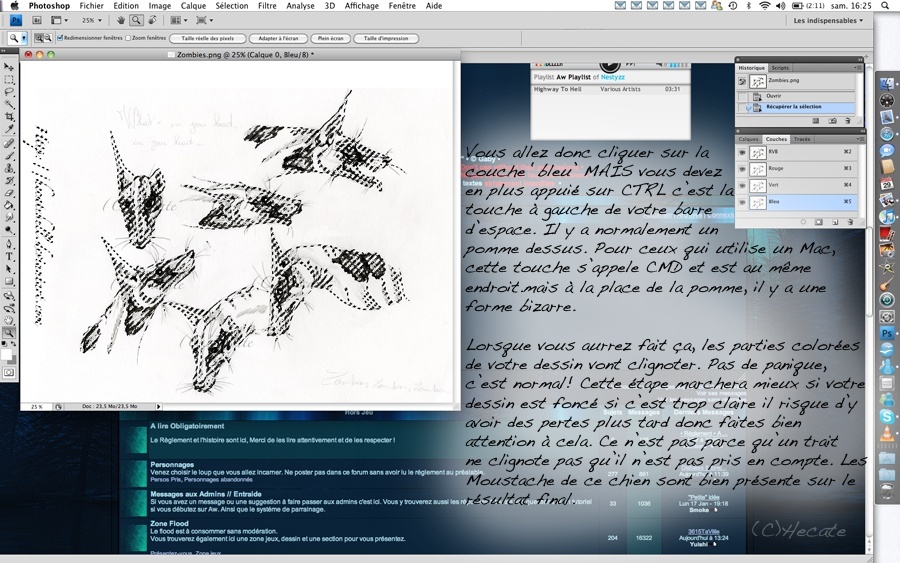Screen dimensions: 900x563
Task: Set history brush source on Ouvrir state
Action: [x=742, y=96]
